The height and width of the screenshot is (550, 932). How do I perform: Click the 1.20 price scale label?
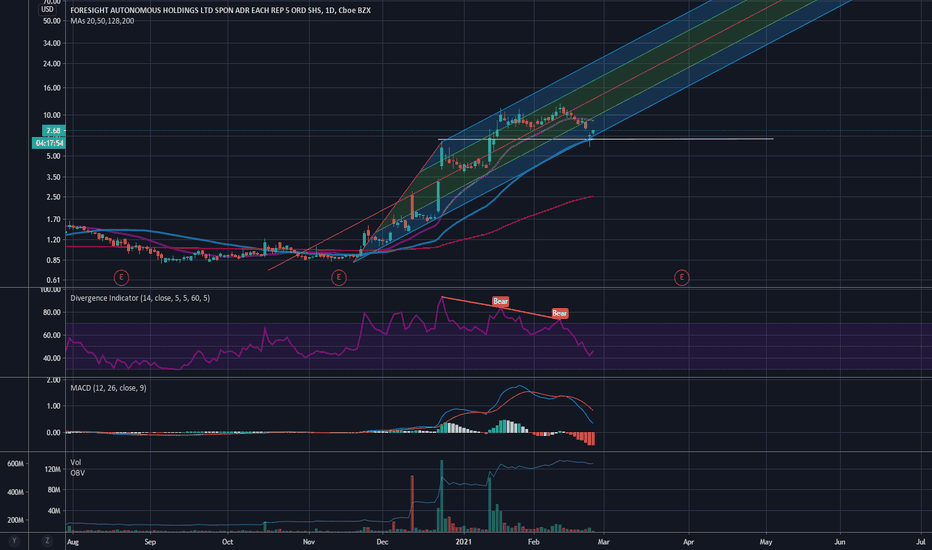(53, 240)
